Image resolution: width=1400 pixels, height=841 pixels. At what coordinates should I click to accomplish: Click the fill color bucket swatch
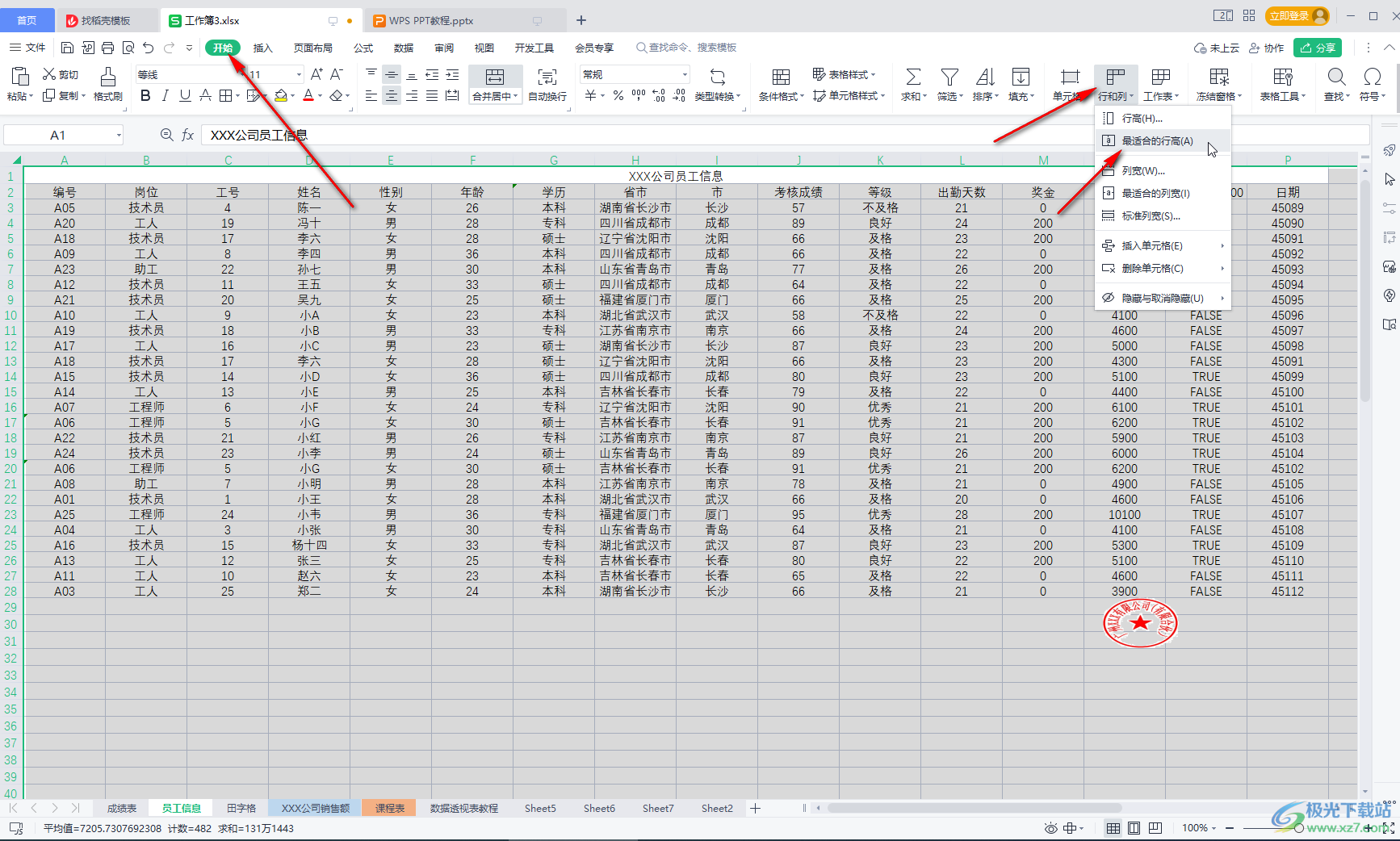(280, 96)
